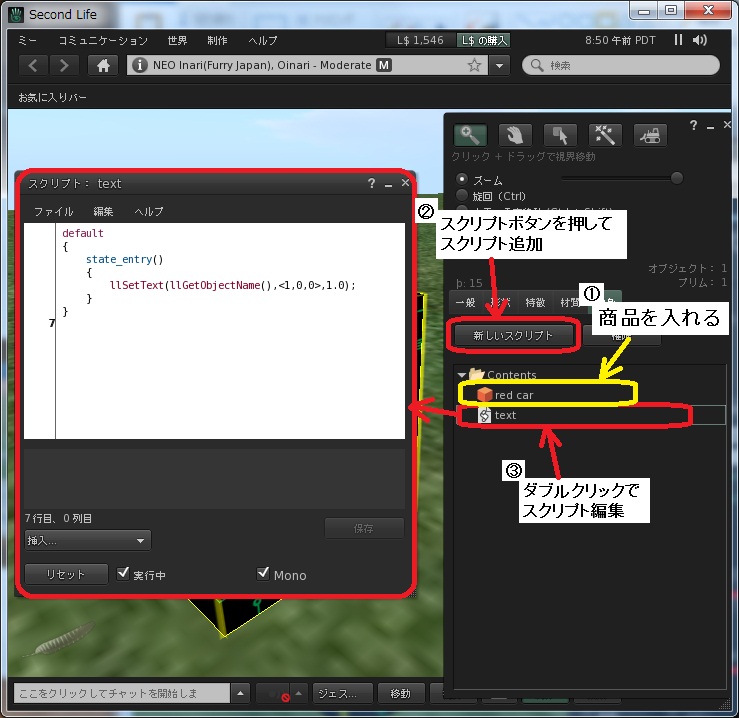This screenshot has height=718, width=739.
Task: Open the location history dropdown arrow
Action: (499, 65)
